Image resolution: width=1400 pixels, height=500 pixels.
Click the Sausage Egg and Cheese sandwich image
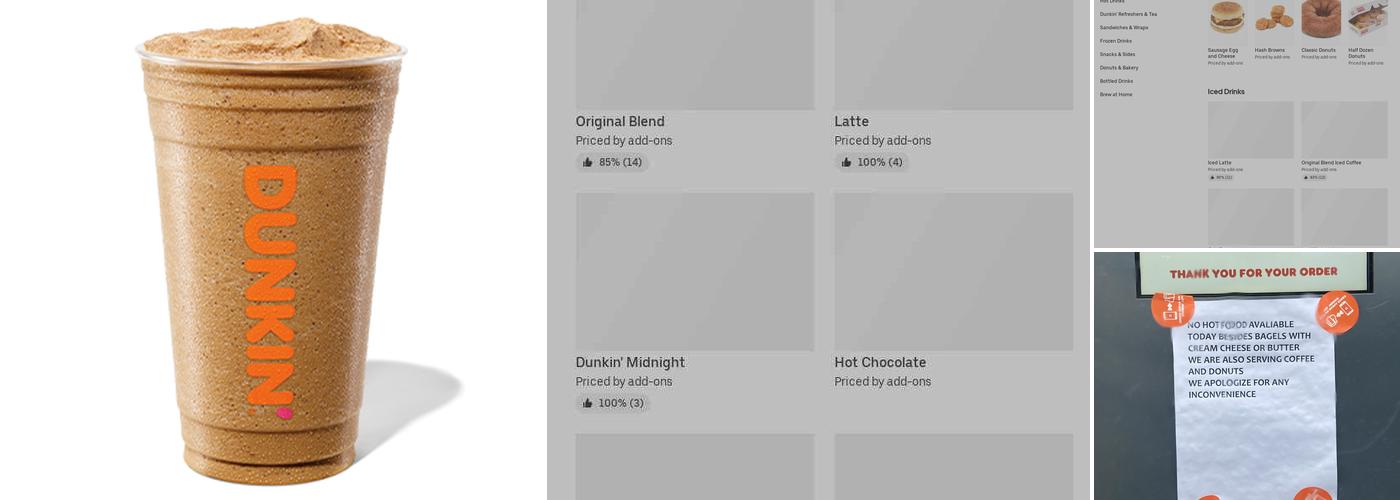pos(1226,18)
